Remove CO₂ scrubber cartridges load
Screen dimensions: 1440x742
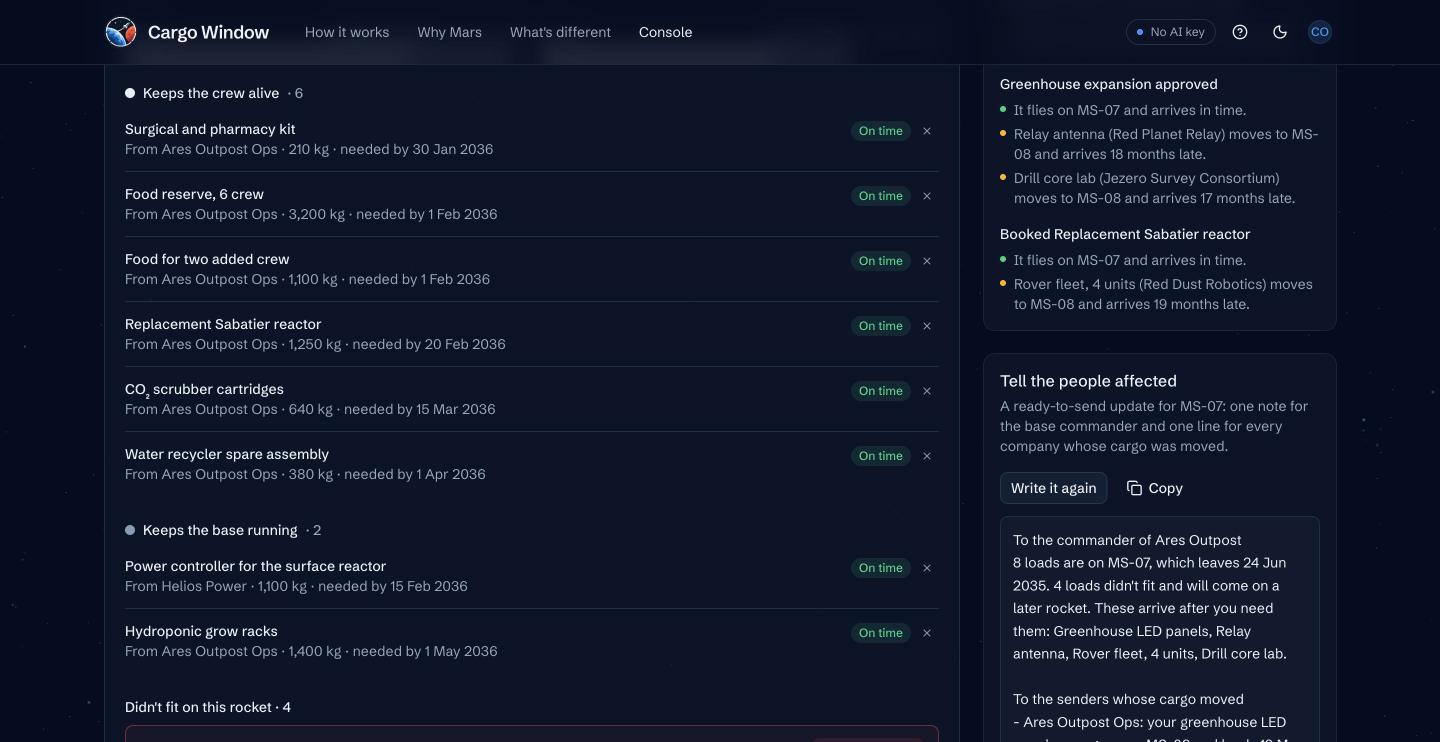coord(927,391)
